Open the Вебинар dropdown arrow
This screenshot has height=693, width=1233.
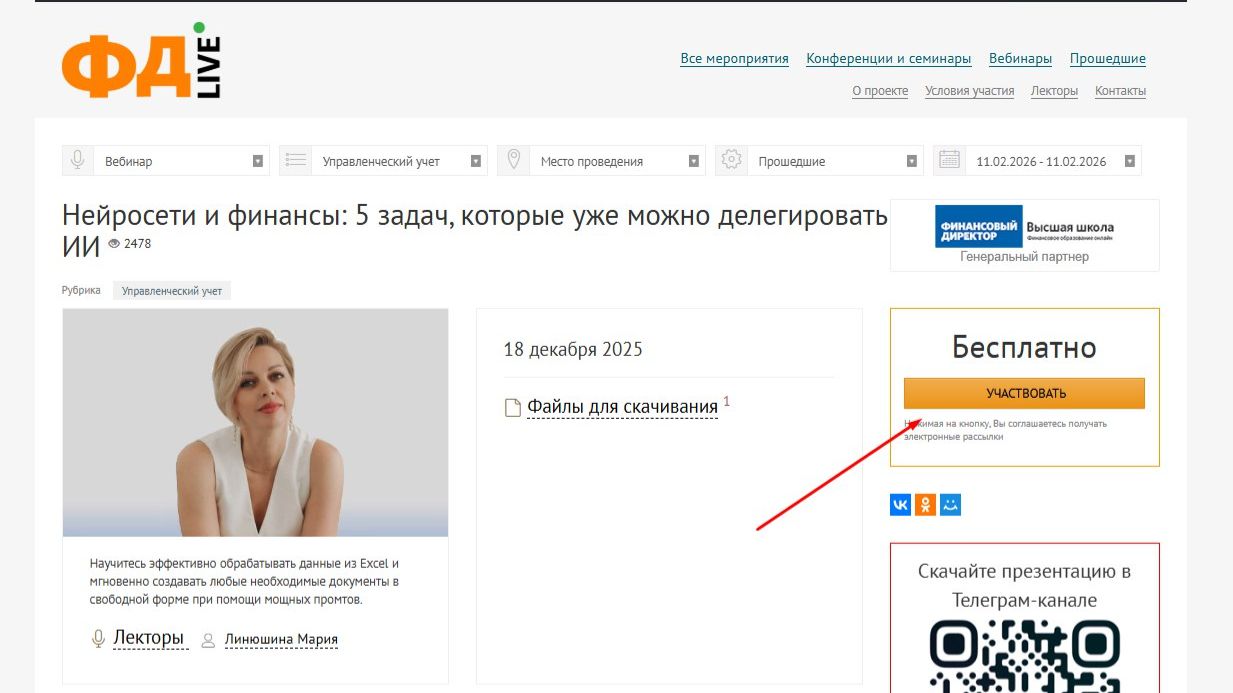click(x=258, y=161)
